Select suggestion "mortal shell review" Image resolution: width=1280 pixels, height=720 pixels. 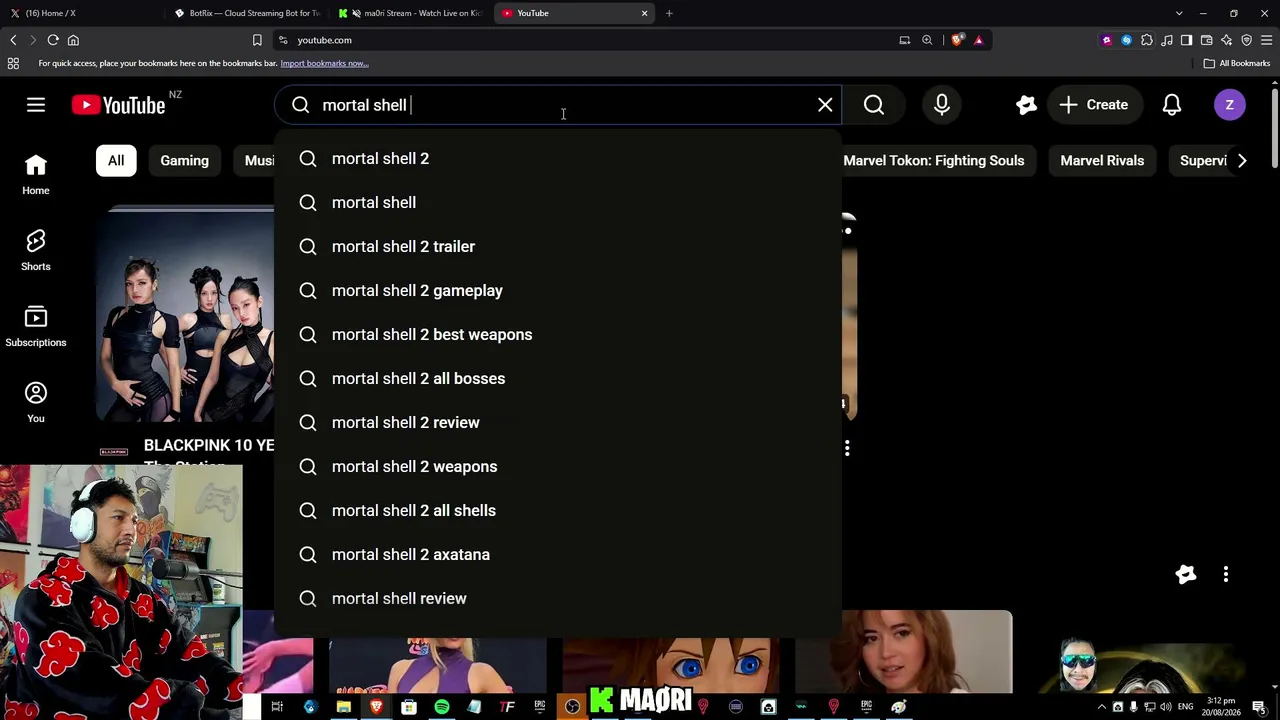click(558, 598)
